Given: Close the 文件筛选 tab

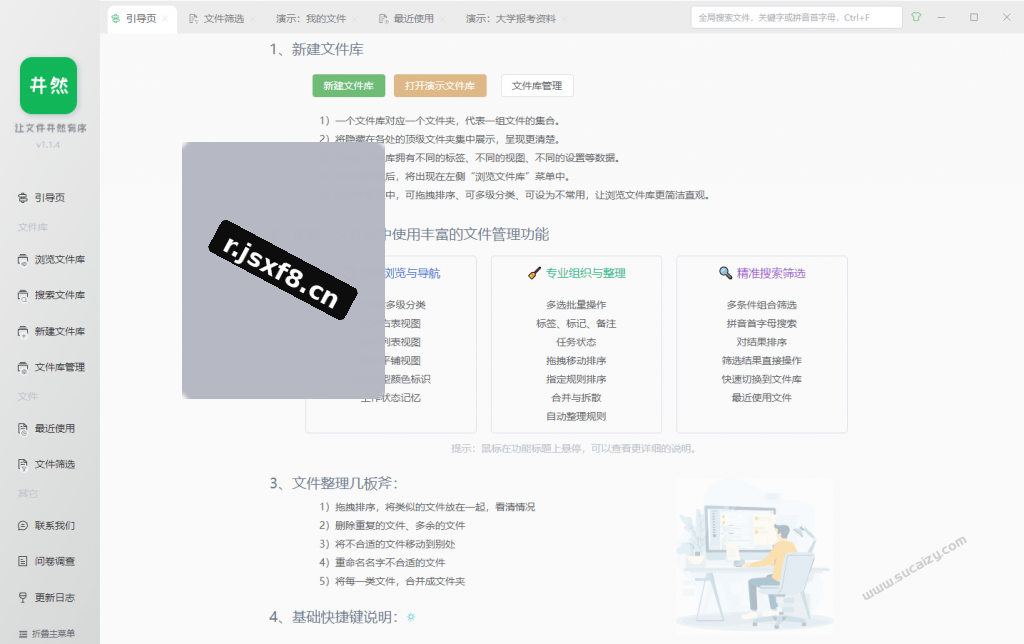Looking at the screenshot, I should (253, 19).
